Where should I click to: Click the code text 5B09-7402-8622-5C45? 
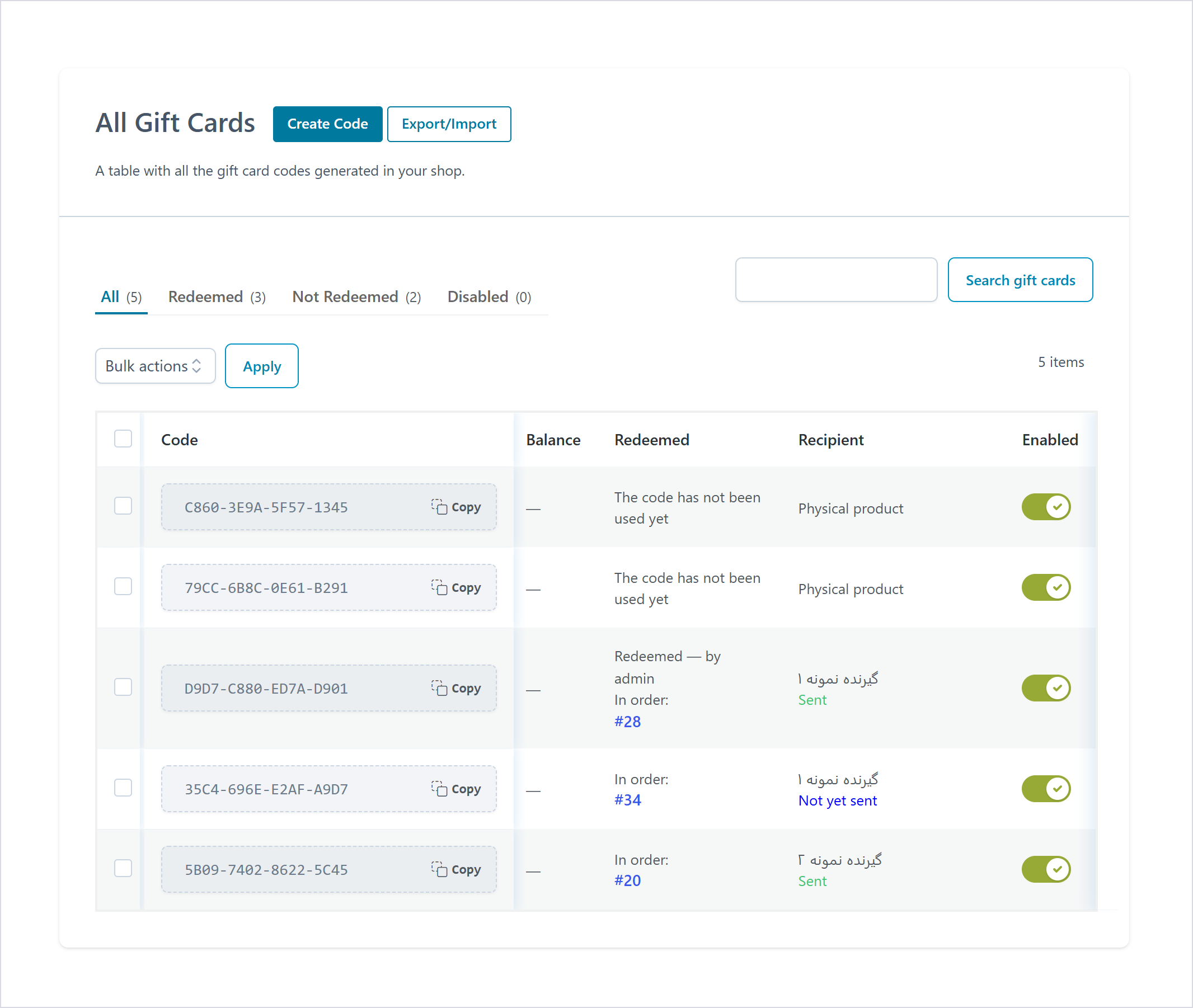point(266,870)
